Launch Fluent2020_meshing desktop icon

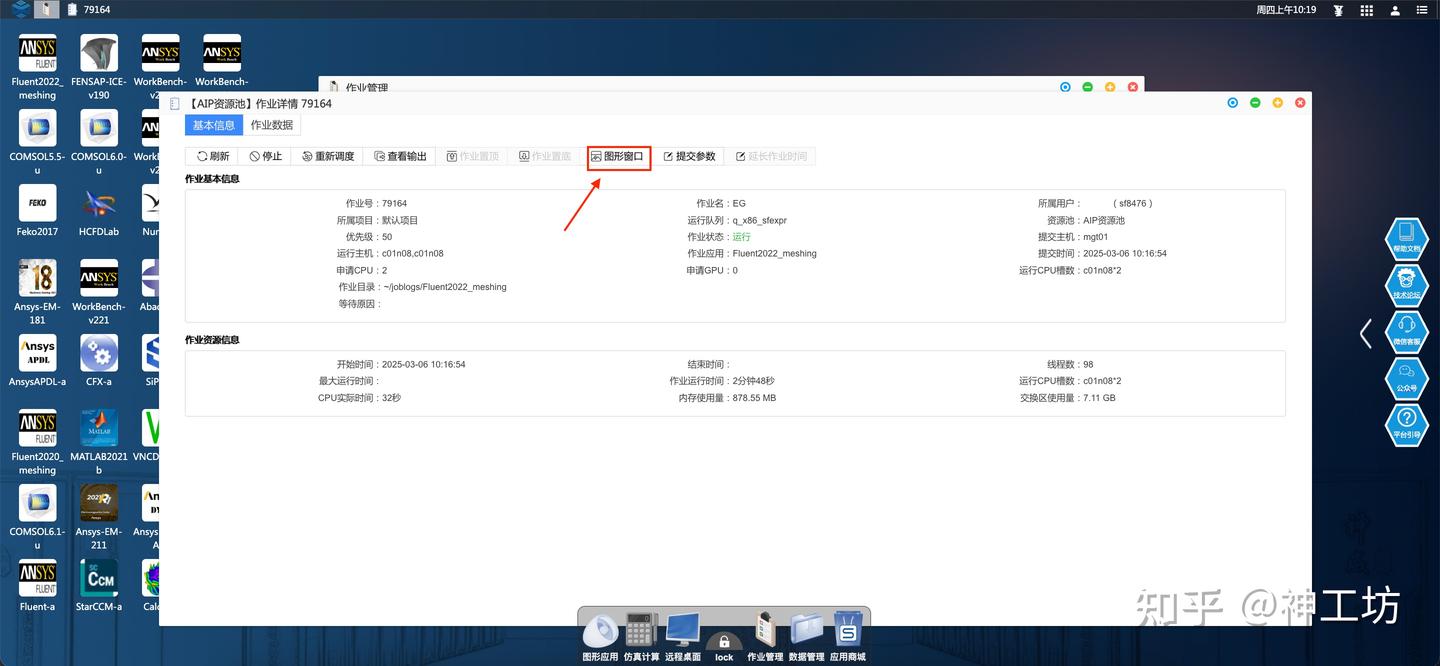(x=38, y=442)
